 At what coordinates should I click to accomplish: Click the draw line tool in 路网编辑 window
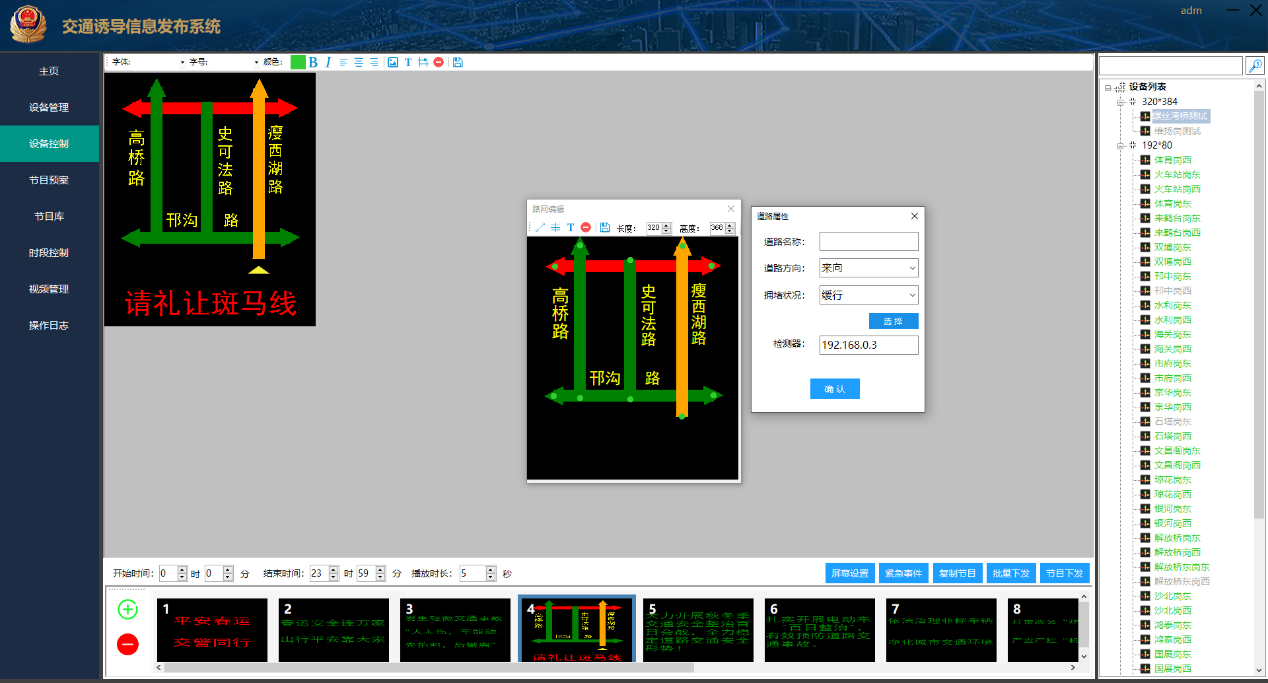pos(540,228)
